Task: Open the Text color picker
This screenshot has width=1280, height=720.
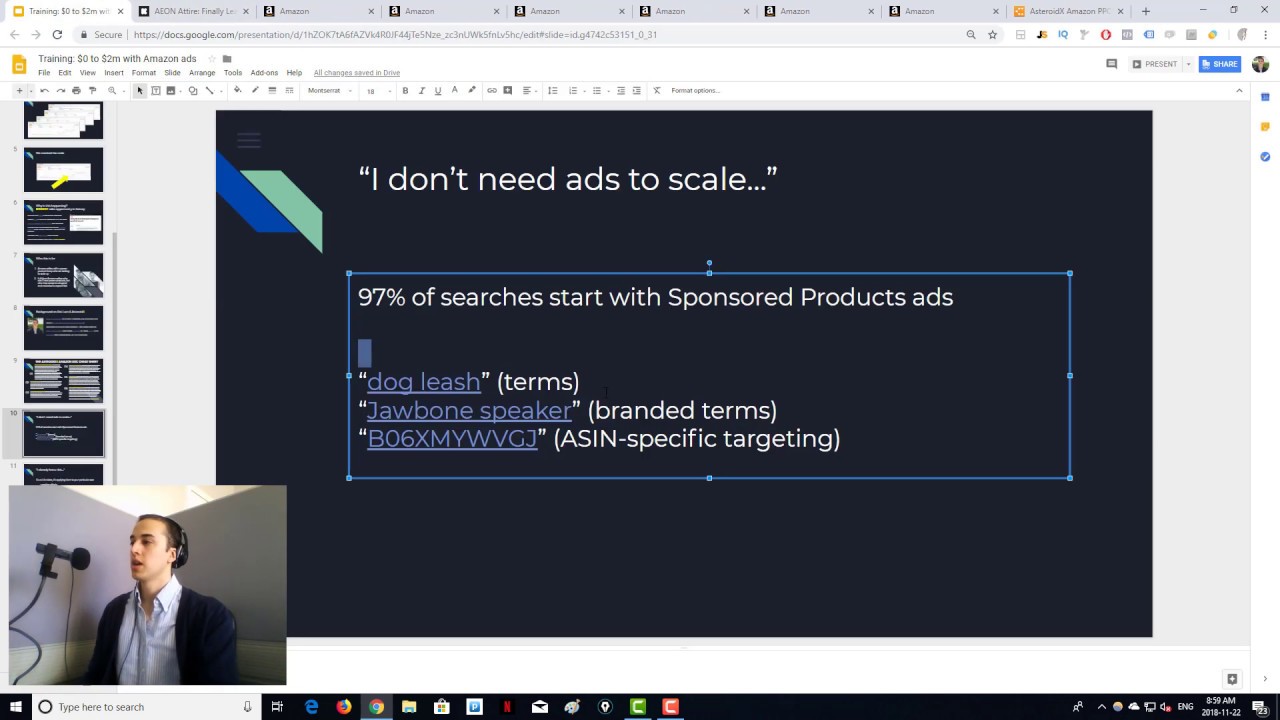Action: [x=454, y=90]
